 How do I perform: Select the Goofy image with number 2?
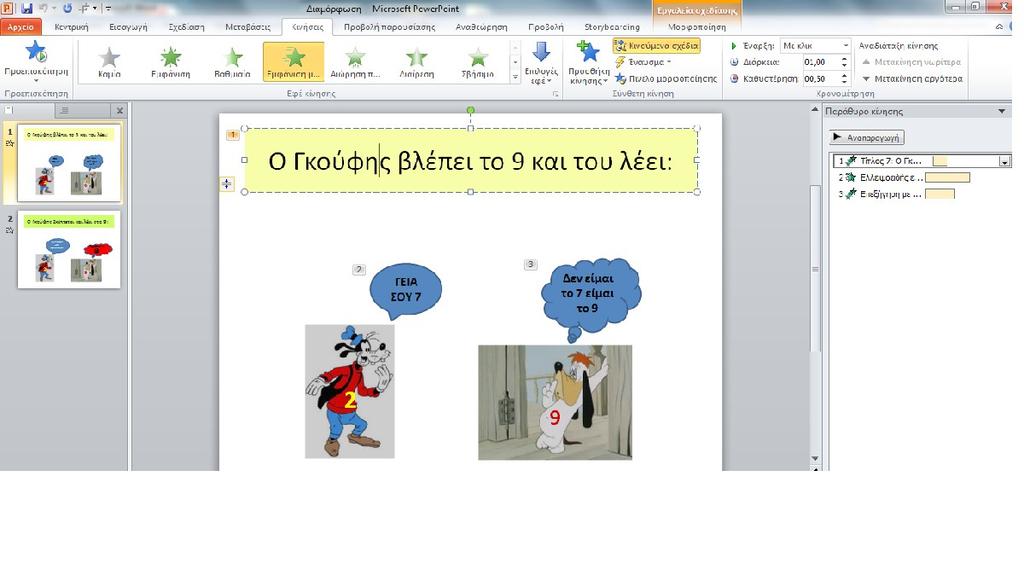[350, 391]
